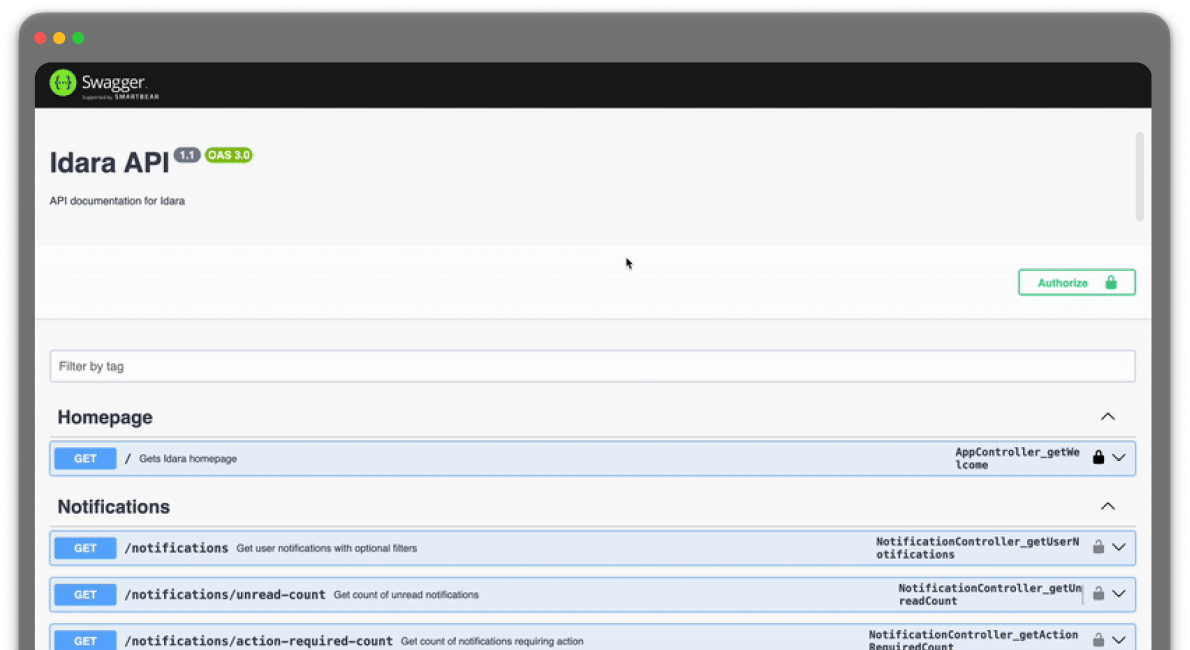Click 'API documentation for Idara' description
This screenshot has width=1190, height=650.
[117, 201]
